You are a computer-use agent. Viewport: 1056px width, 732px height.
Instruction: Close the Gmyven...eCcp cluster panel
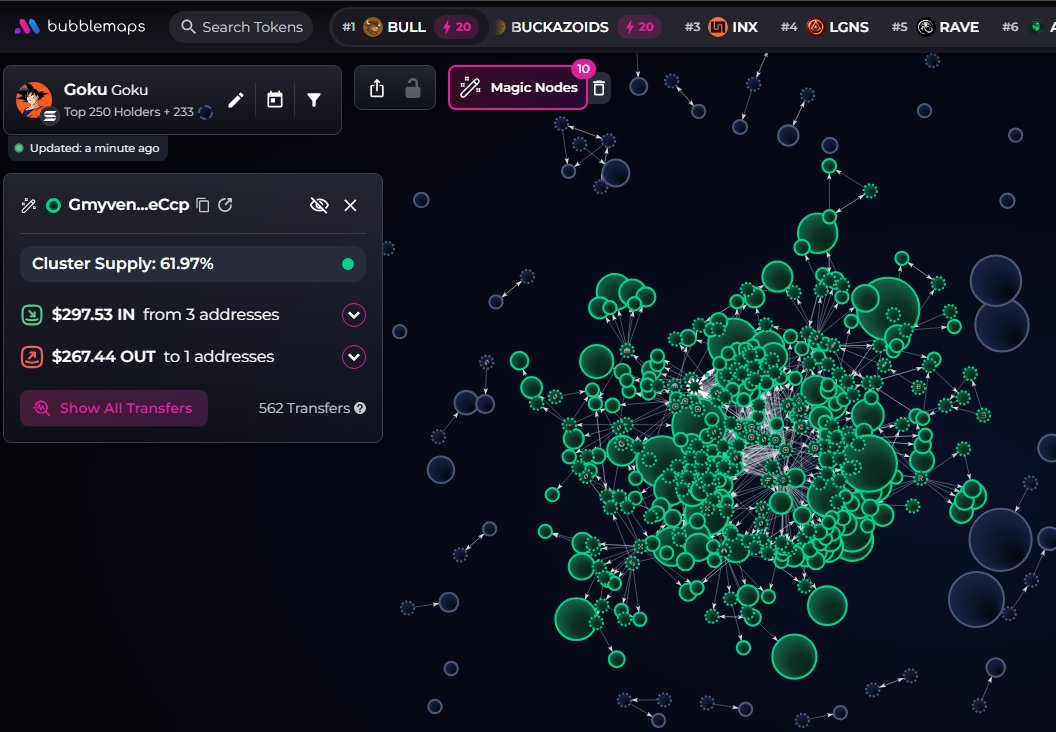350,205
